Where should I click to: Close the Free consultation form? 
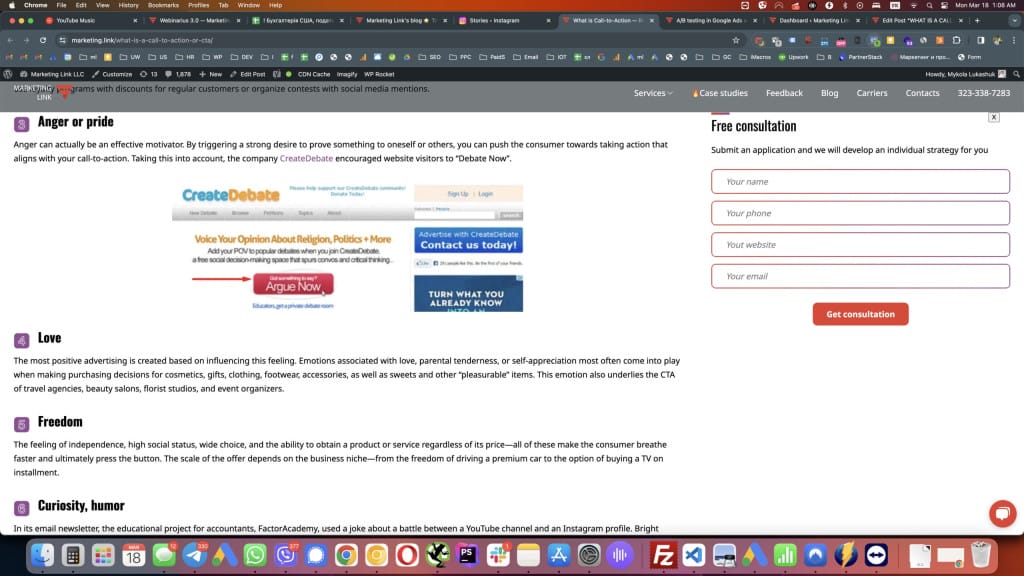pos(993,117)
